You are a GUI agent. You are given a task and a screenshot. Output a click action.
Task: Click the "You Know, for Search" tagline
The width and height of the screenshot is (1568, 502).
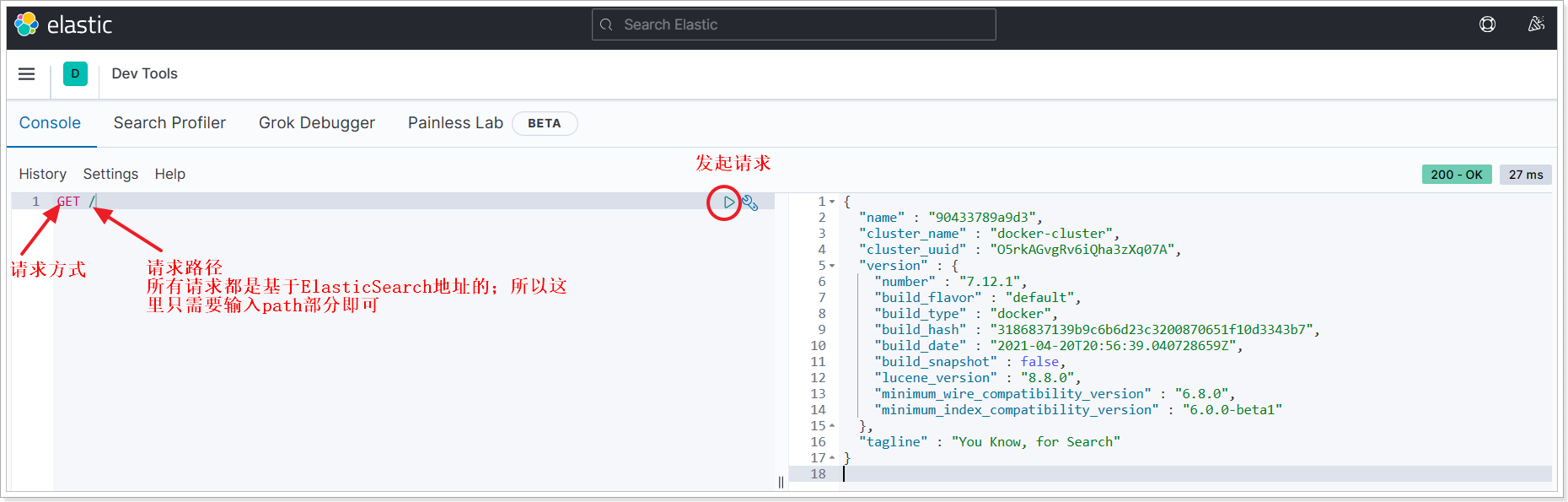point(1036,442)
